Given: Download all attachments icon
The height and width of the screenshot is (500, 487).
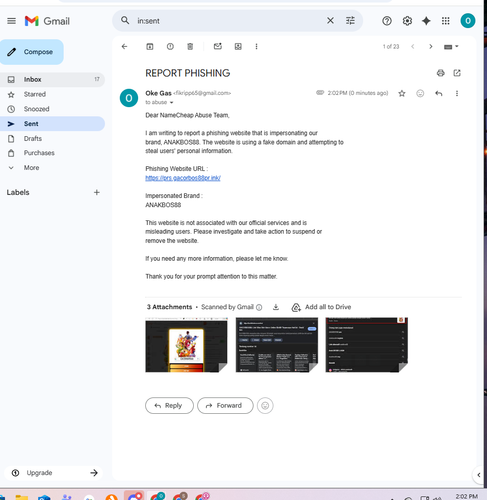Looking at the screenshot, I should (276, 307).
